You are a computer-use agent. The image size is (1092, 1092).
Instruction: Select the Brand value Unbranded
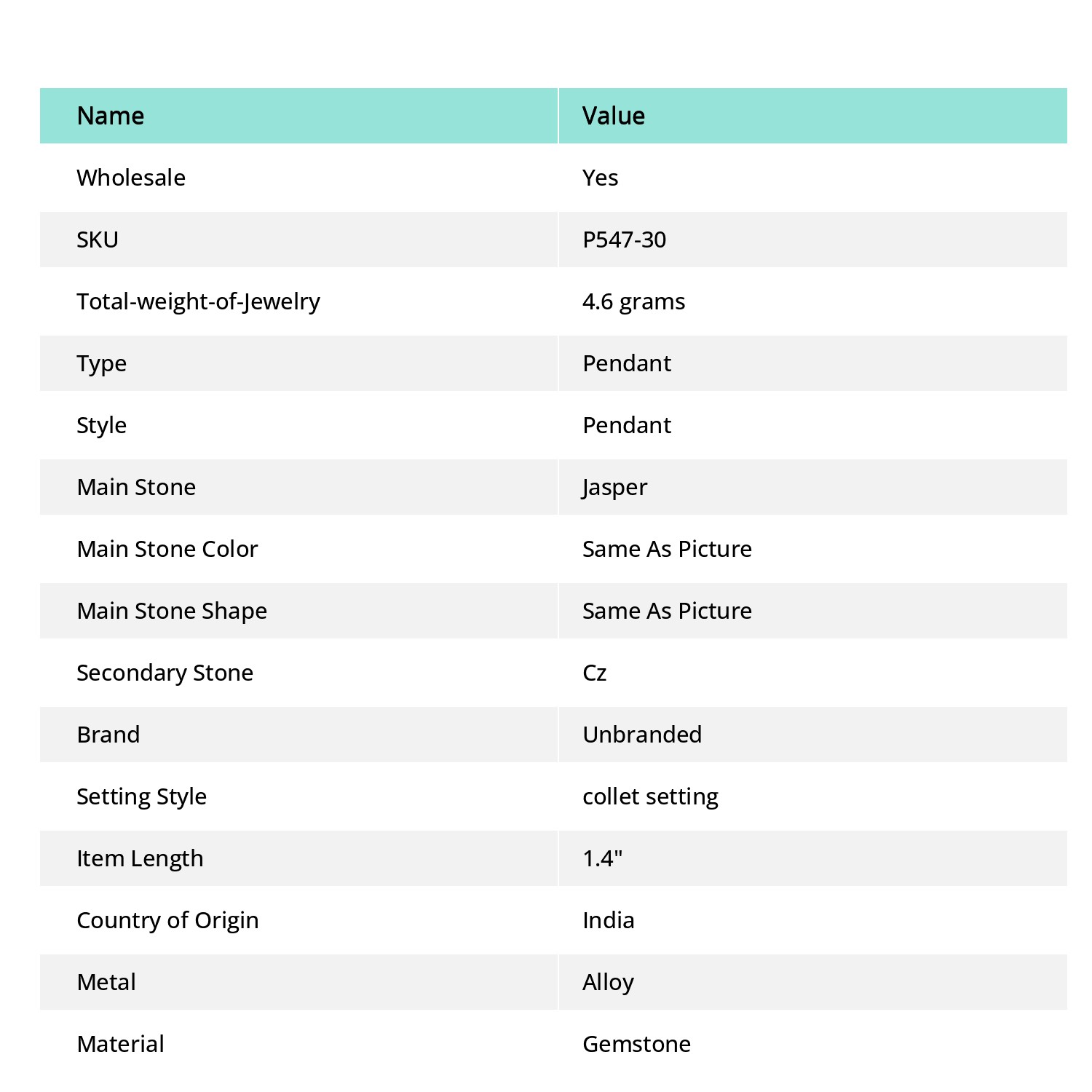[642, 735]
